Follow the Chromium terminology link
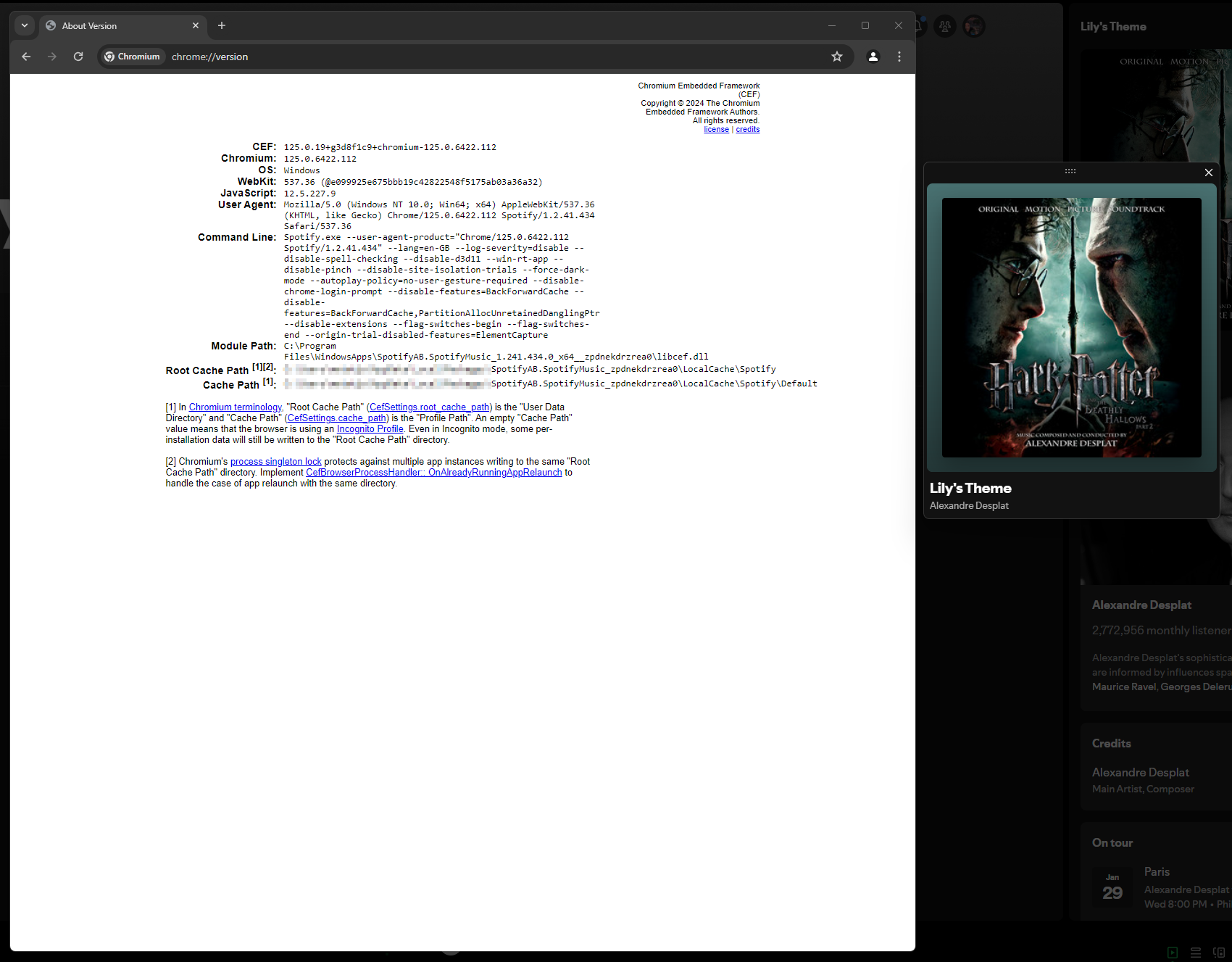Screen dimensions: 1232x962 (x=235, y=407)
